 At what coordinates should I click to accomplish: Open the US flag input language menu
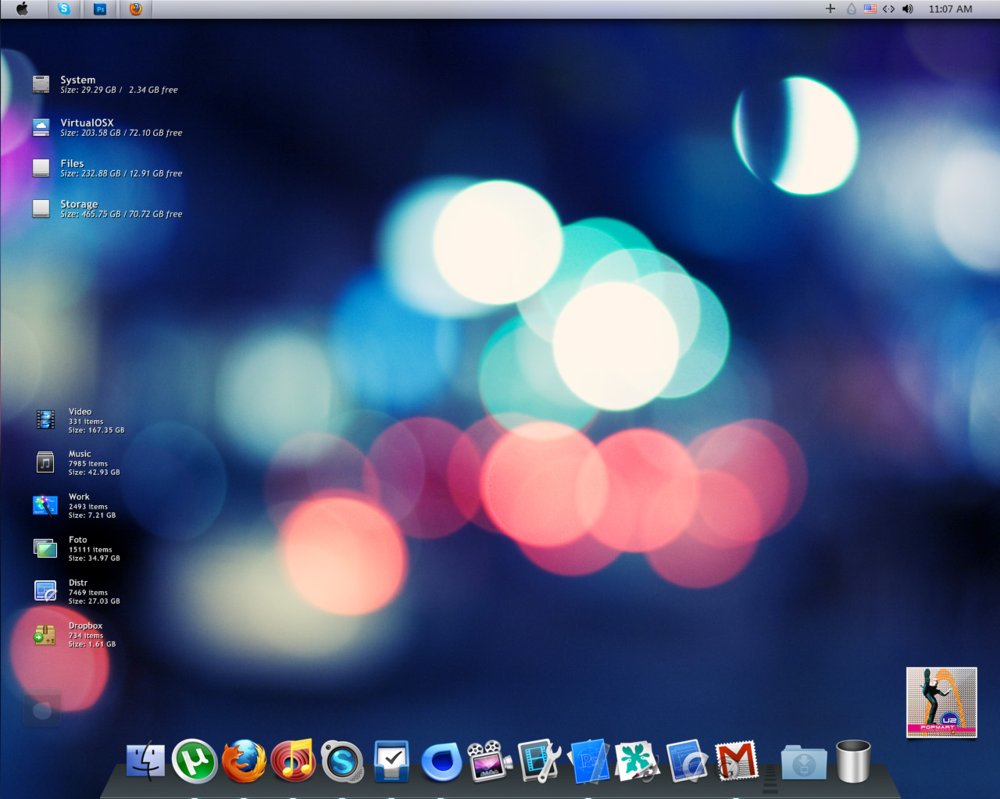tap(870, 9)
